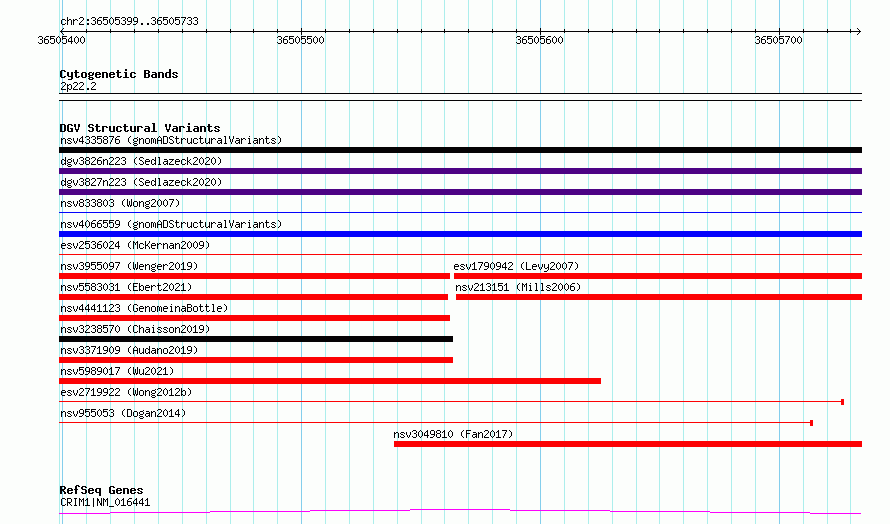The width and height of the screenshot is (890, 524).
Task: Open dgv3827n223 (Sedlazeck2020) variant label
Action: point(141,182)
